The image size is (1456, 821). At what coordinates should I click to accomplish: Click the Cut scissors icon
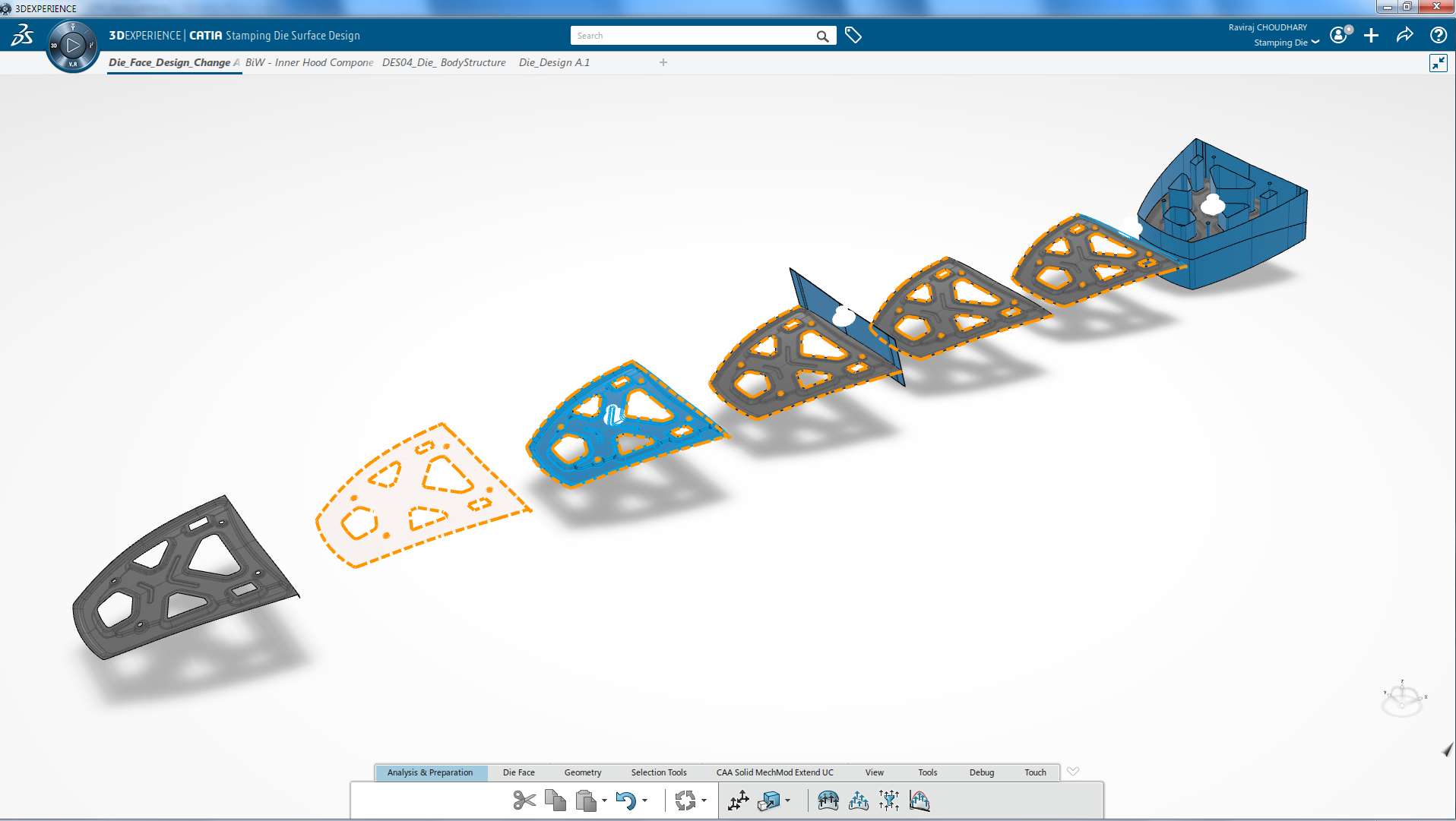point(524,800)
